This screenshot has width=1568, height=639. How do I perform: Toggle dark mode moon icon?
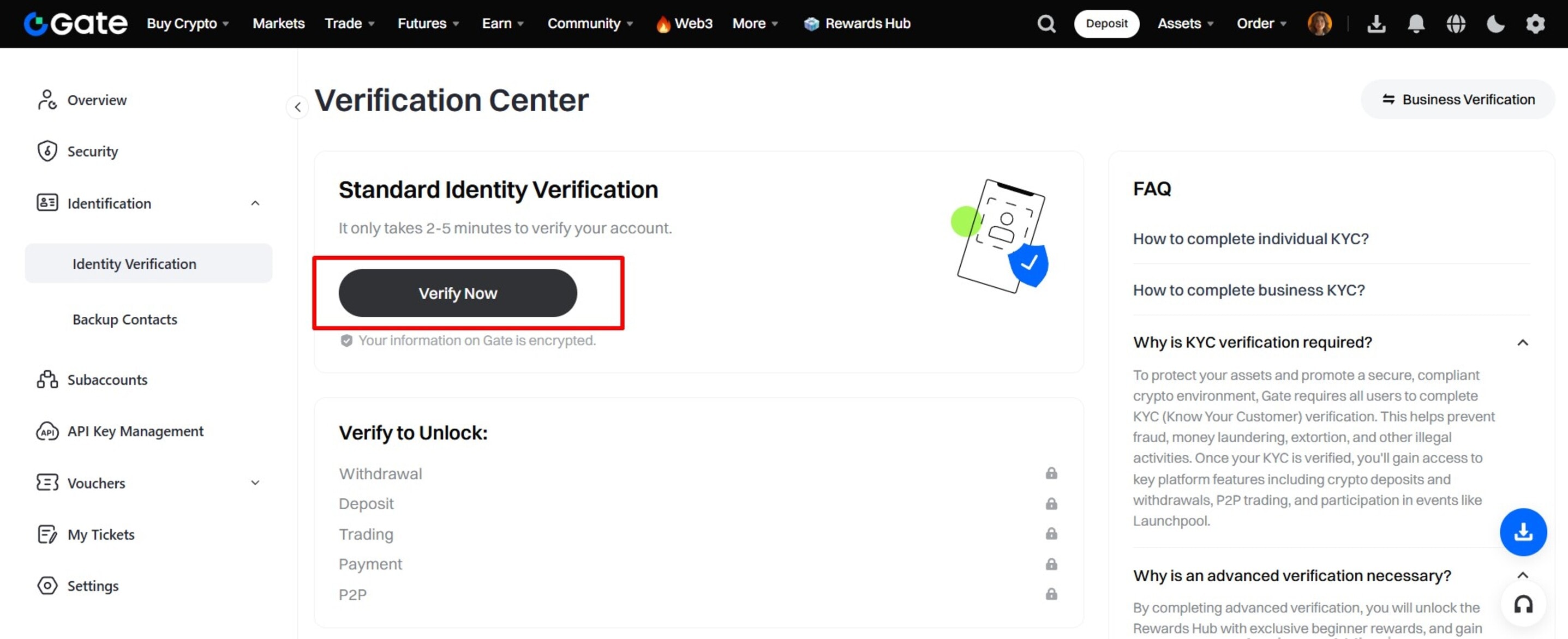pyautogui.click(x=1495, y=24)
